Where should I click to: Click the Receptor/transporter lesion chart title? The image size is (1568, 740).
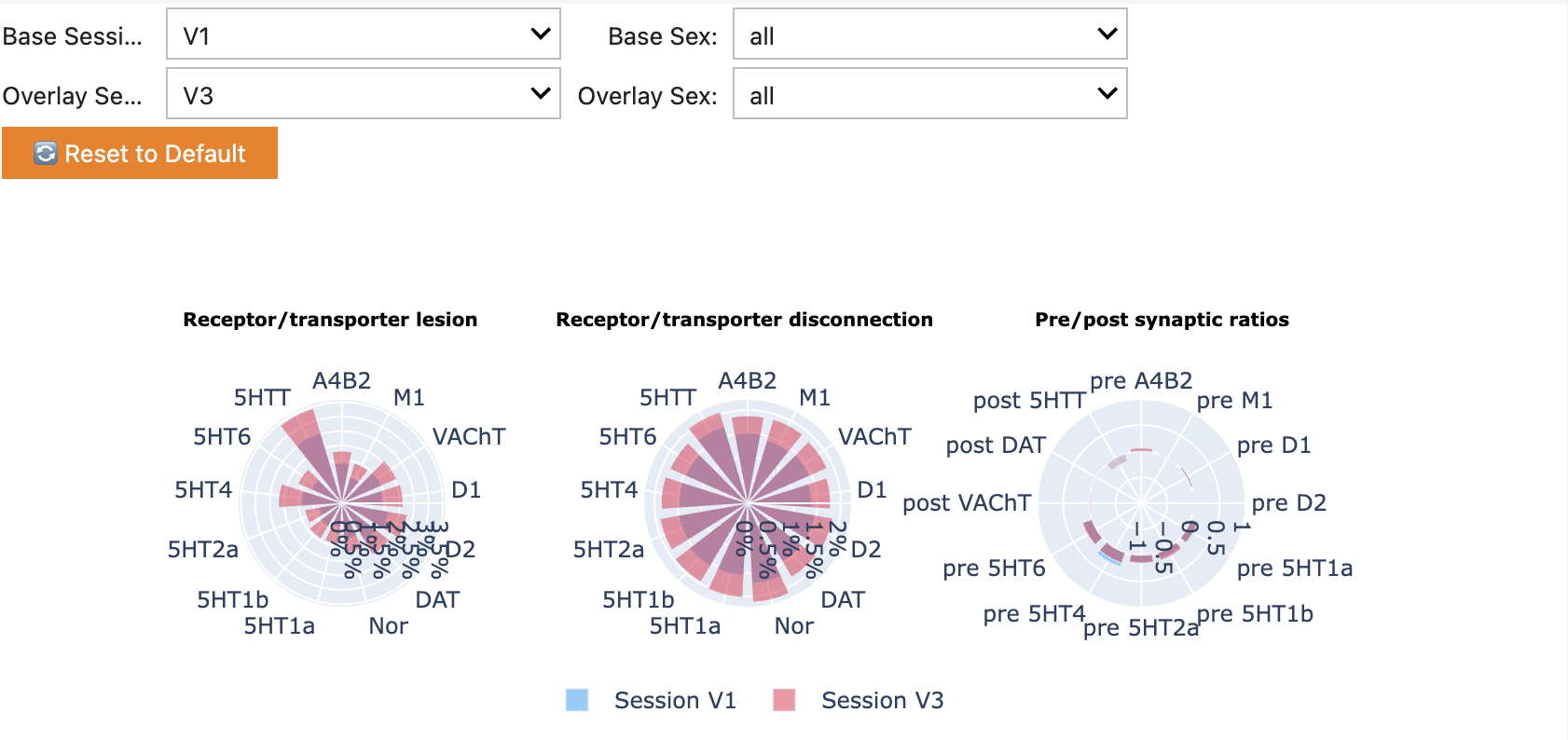pos(330,320)
